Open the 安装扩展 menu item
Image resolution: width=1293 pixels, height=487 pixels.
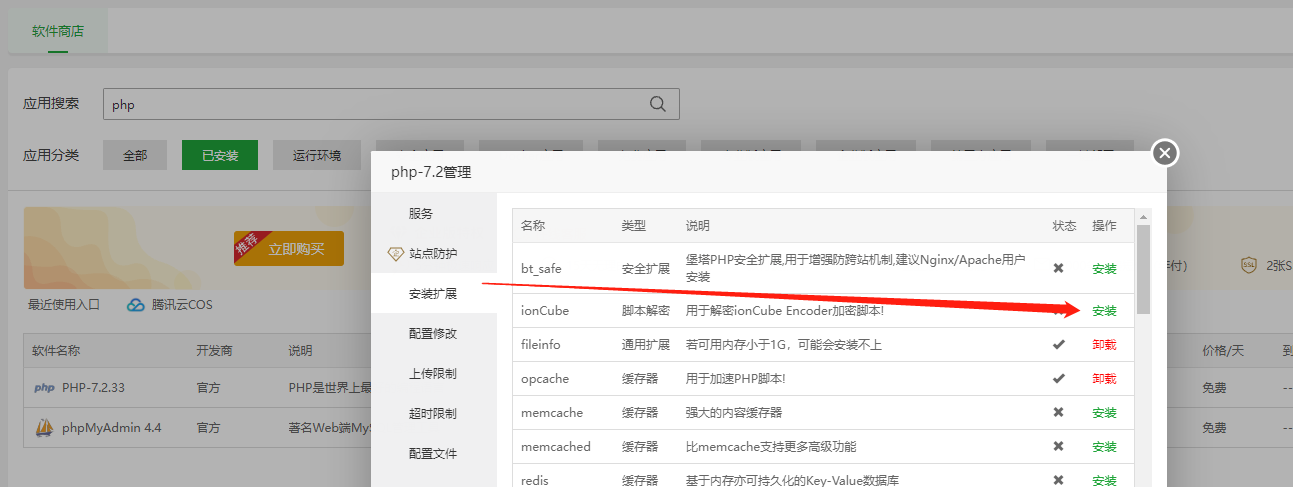tap(433, 294)
